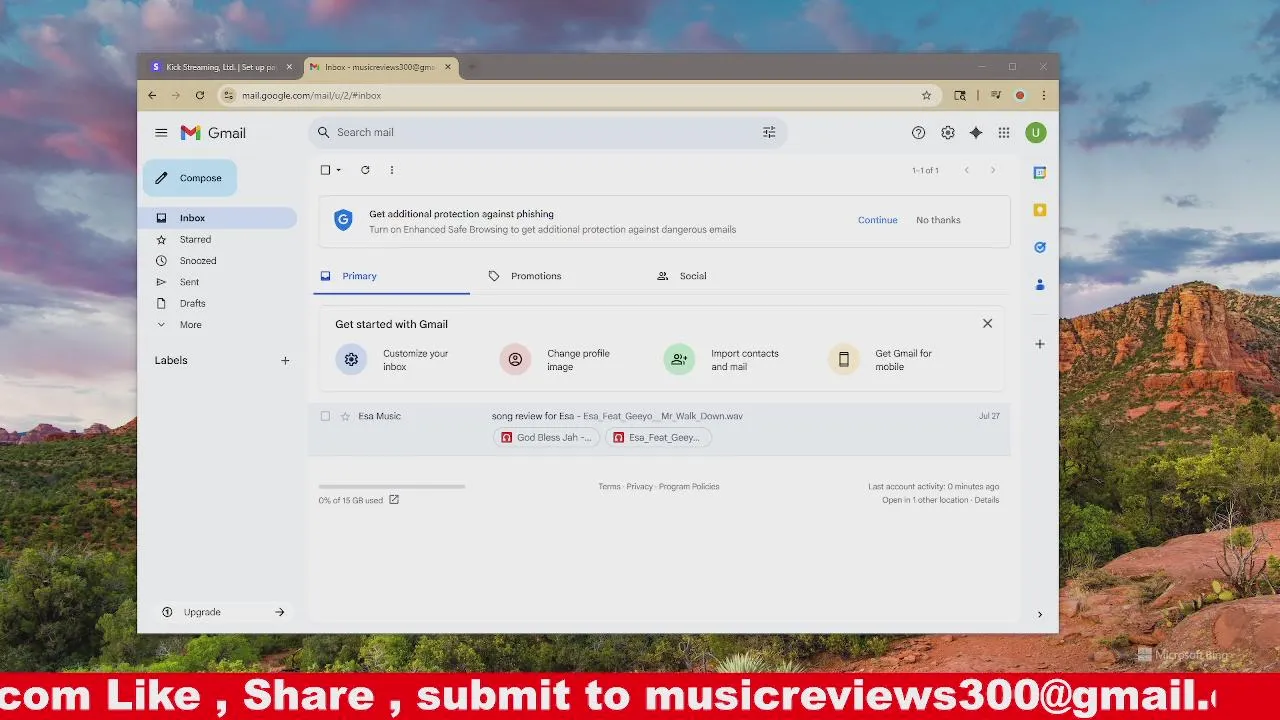Viewport: 1280px width, 720px height.
Task: Open the Gemini sparkle icon
Action: pos(975,133)
